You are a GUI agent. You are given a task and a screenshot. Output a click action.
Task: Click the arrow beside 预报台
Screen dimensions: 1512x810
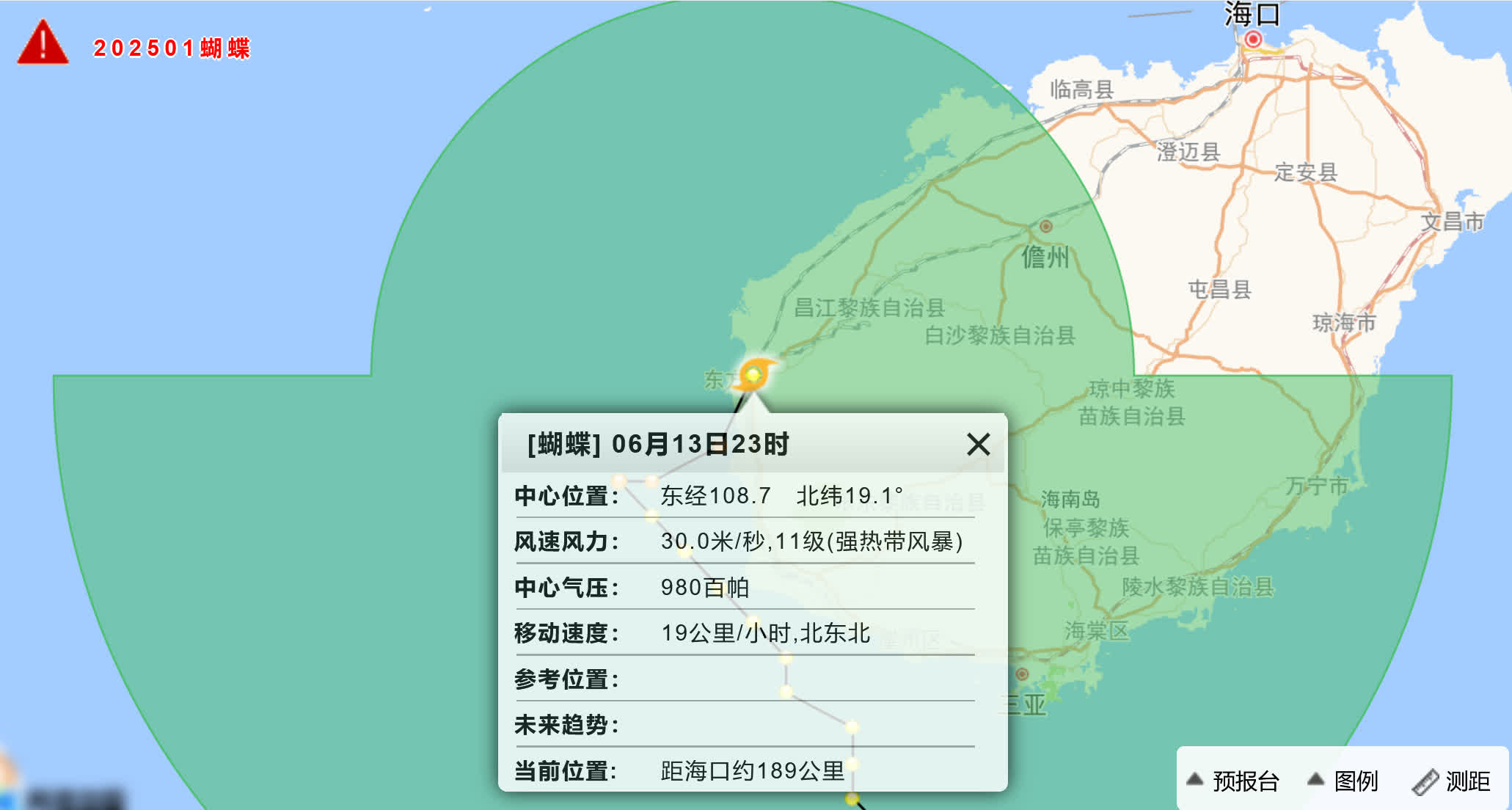pyautogui.click(x=1194, y=779)
